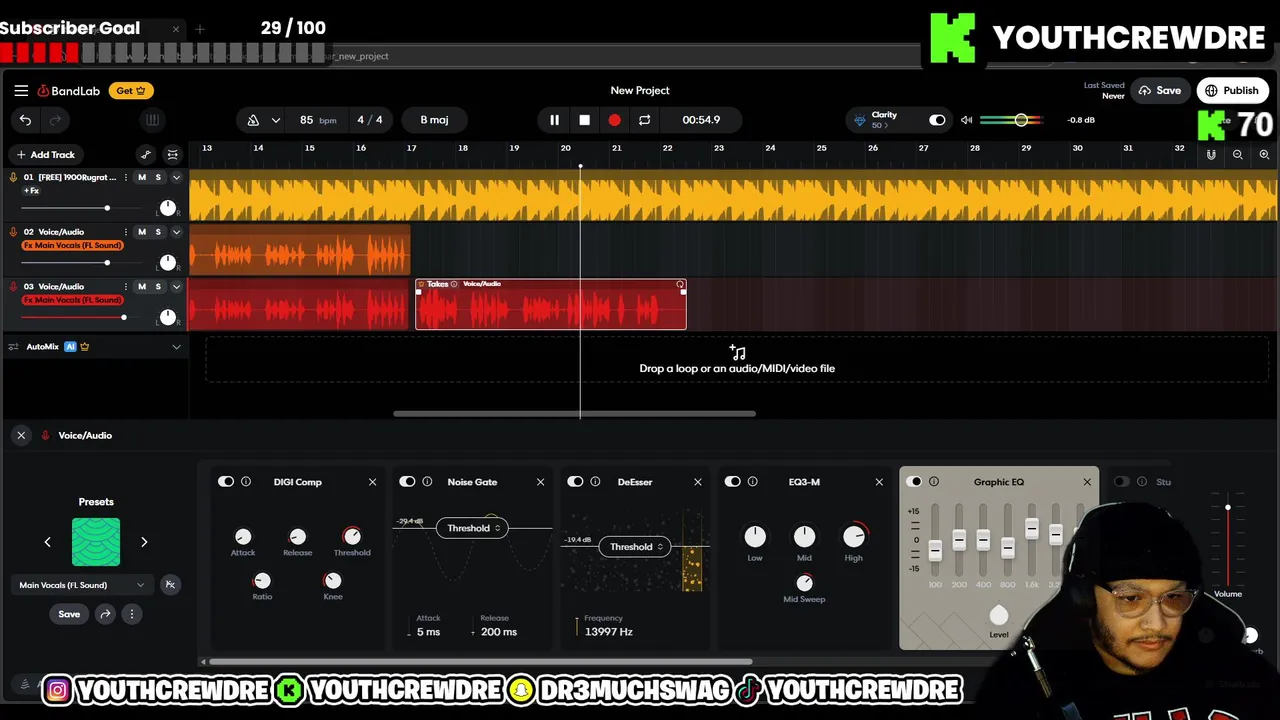
Task: Open track 02 three-dot options menu
Action: (x=126, y=232)
